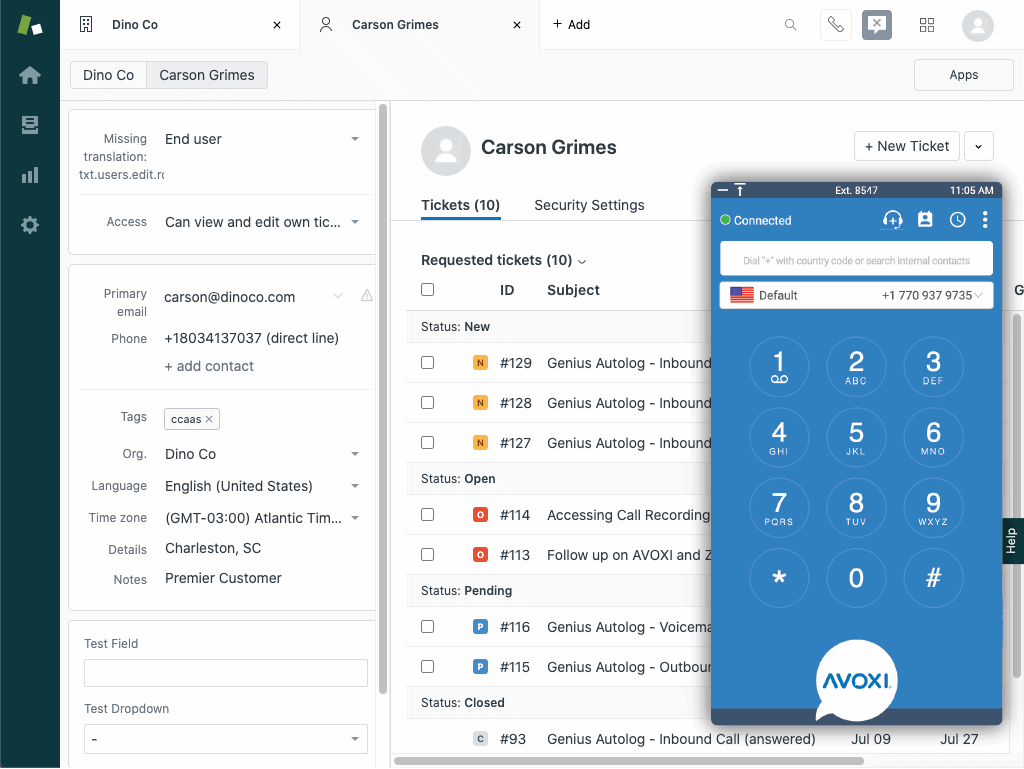Open Reporting from the left sidebar
This screenshot has width=1024, height=769.
(x=29, y=173)
